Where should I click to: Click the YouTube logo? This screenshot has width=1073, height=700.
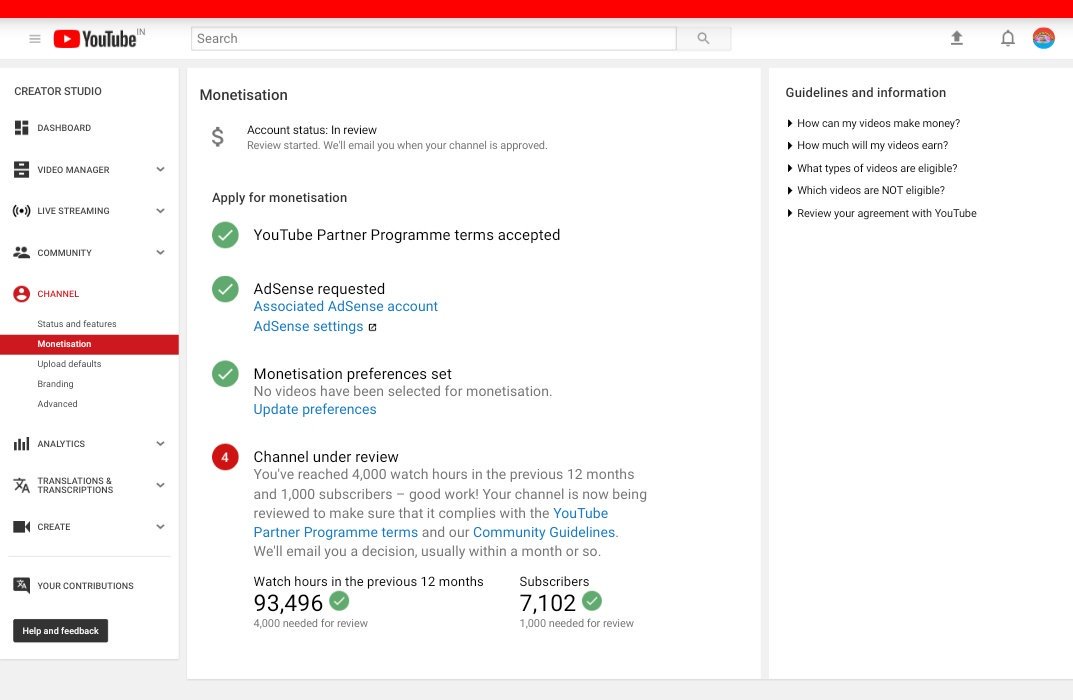click(96, 39)
